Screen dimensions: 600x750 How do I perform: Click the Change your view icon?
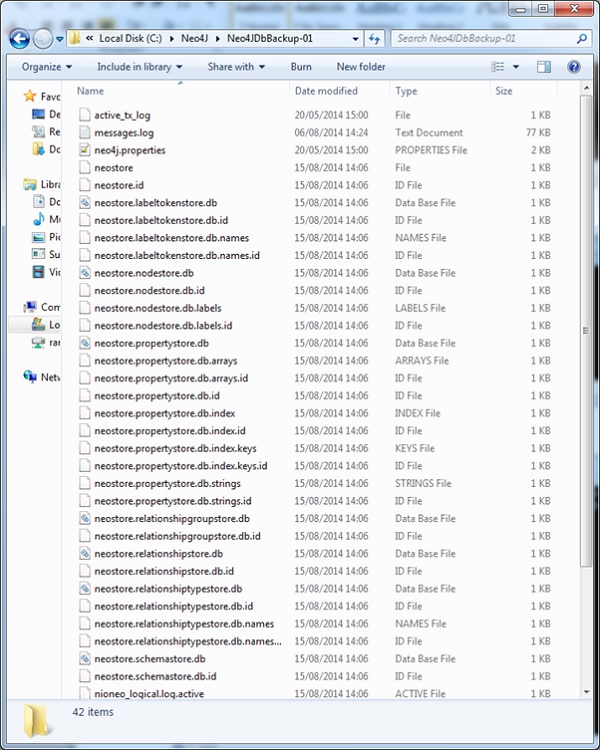(498, 67)
